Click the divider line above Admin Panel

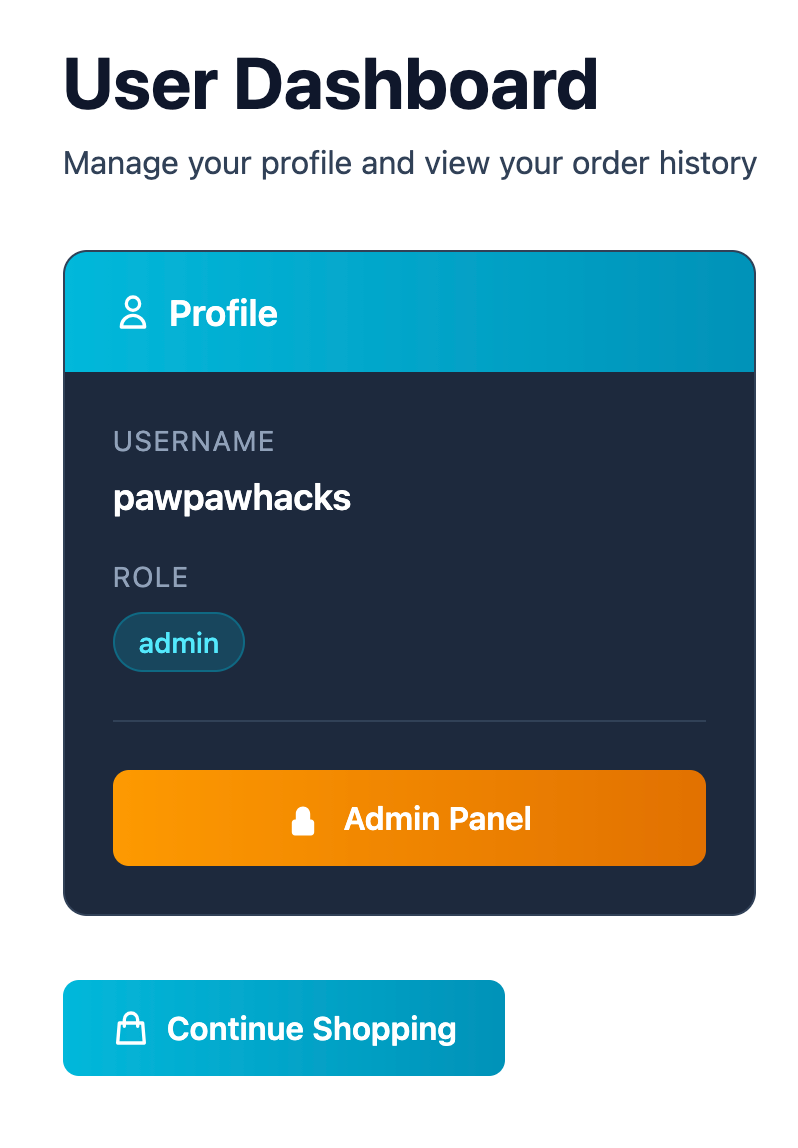coord(409,720)
